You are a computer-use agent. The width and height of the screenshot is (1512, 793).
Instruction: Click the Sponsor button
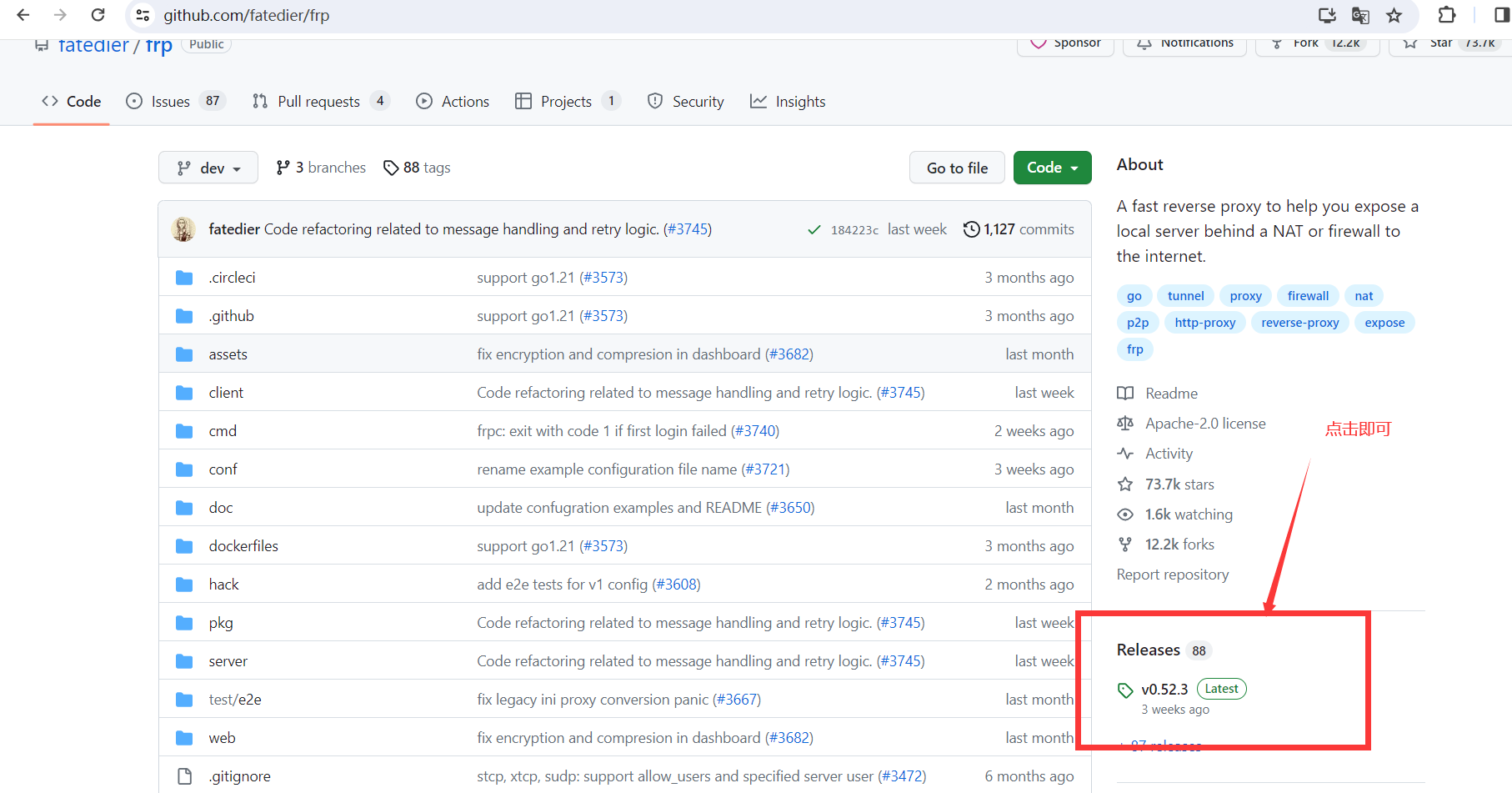pos(1065,43)
